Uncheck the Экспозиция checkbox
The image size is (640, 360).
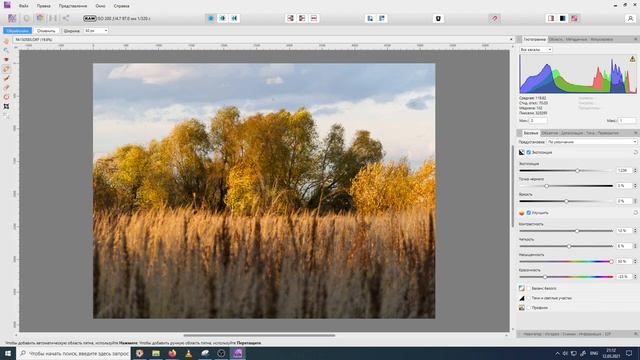529,152
